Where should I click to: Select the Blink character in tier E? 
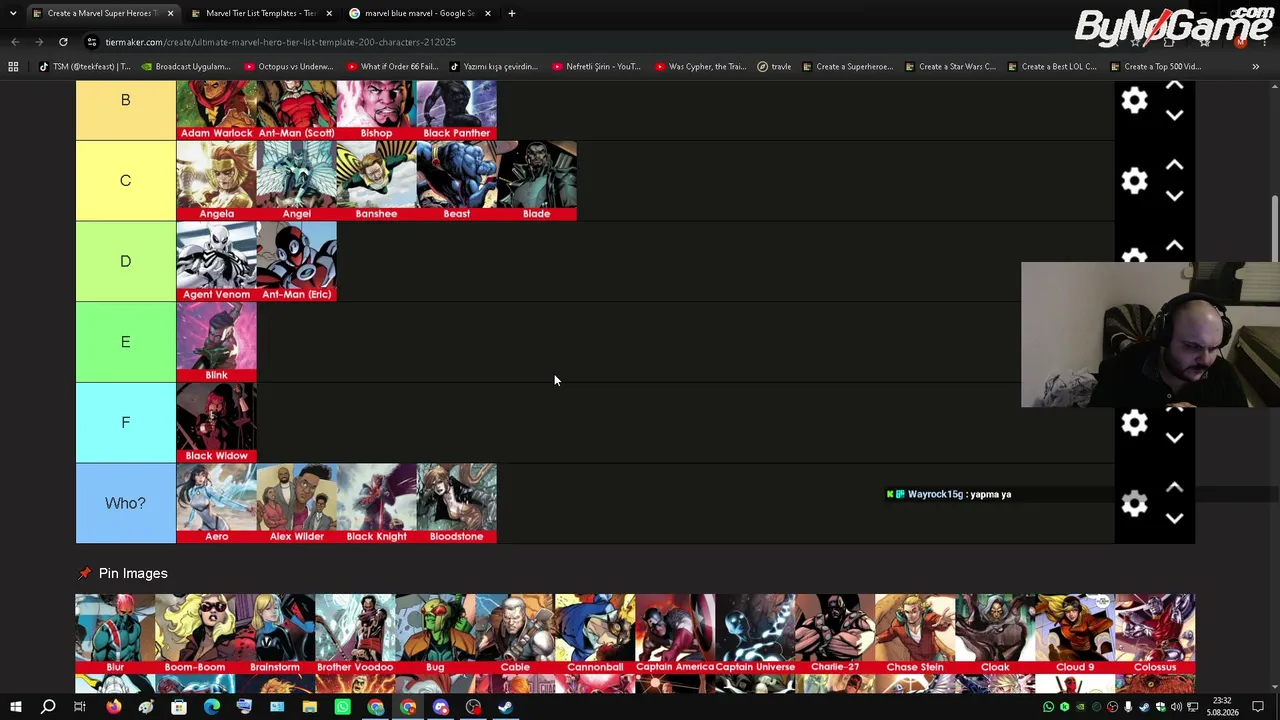216,342
